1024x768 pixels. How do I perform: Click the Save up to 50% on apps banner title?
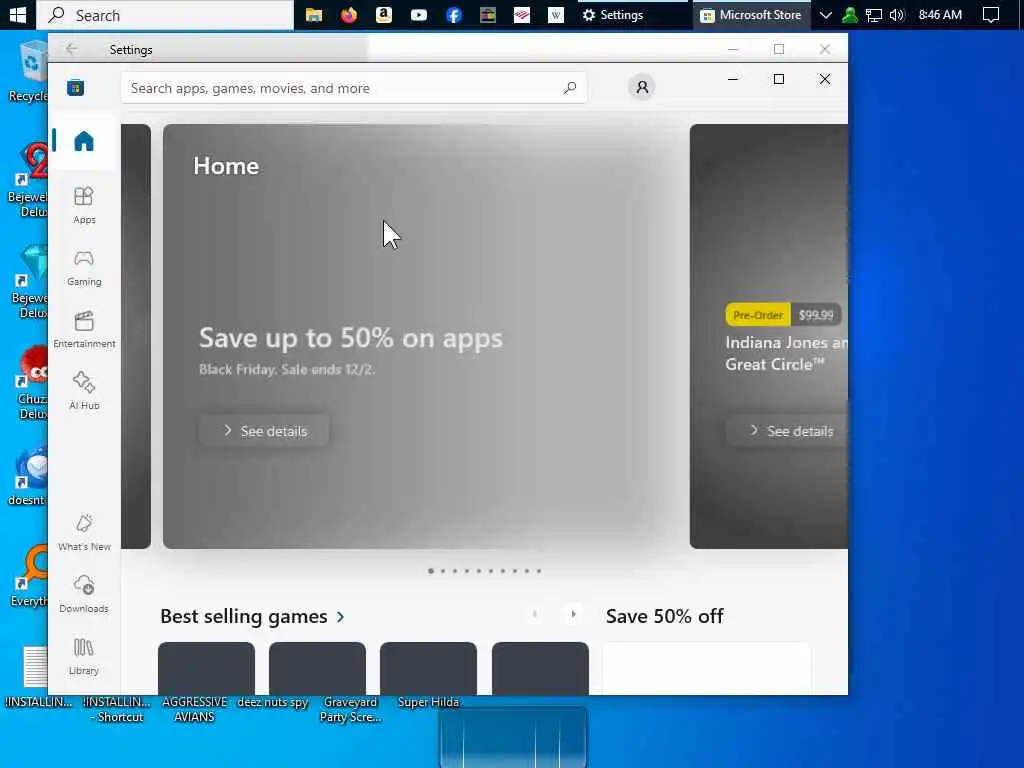tap(351, 338)
